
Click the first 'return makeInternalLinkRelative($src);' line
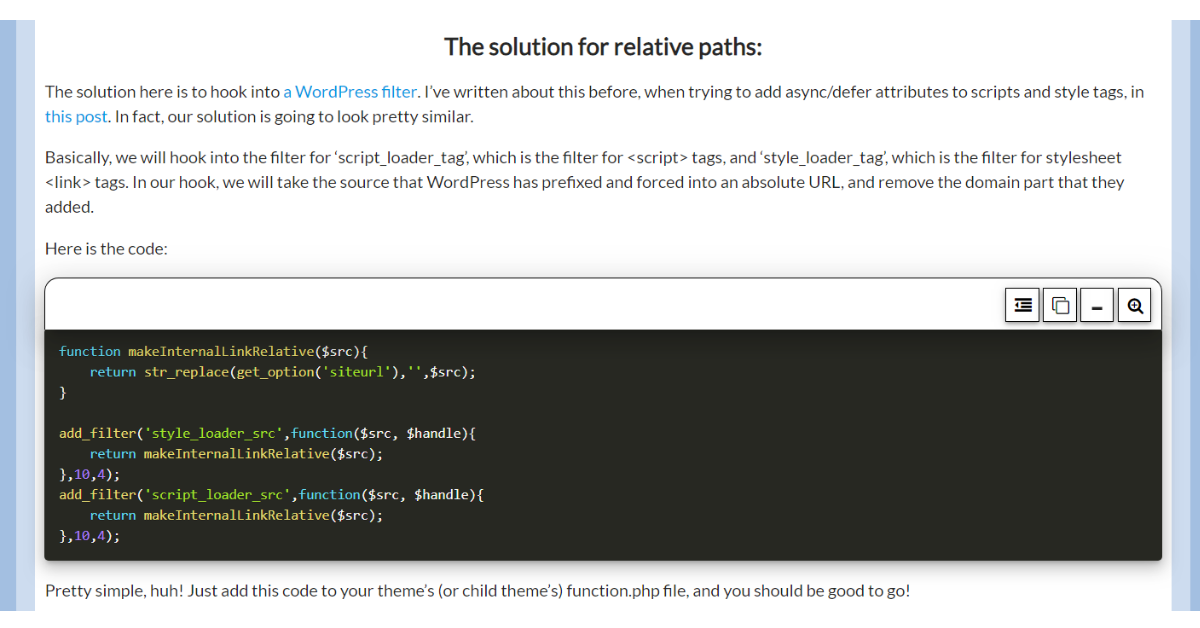pyautogui.click(x=236, y=453)
